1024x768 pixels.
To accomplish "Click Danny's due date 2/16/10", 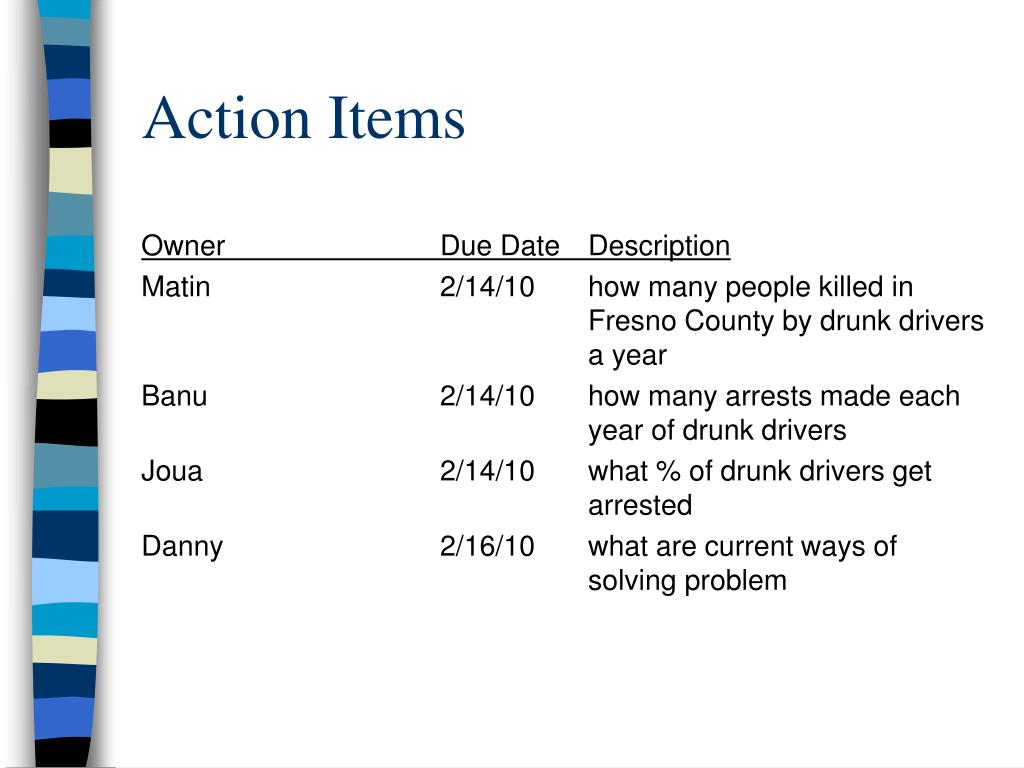I will [487, 546].
